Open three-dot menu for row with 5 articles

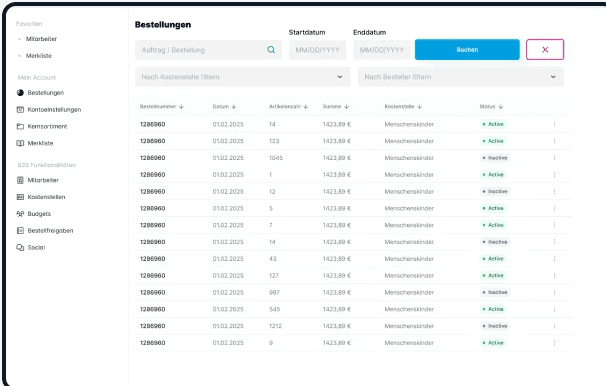(554, 208)
